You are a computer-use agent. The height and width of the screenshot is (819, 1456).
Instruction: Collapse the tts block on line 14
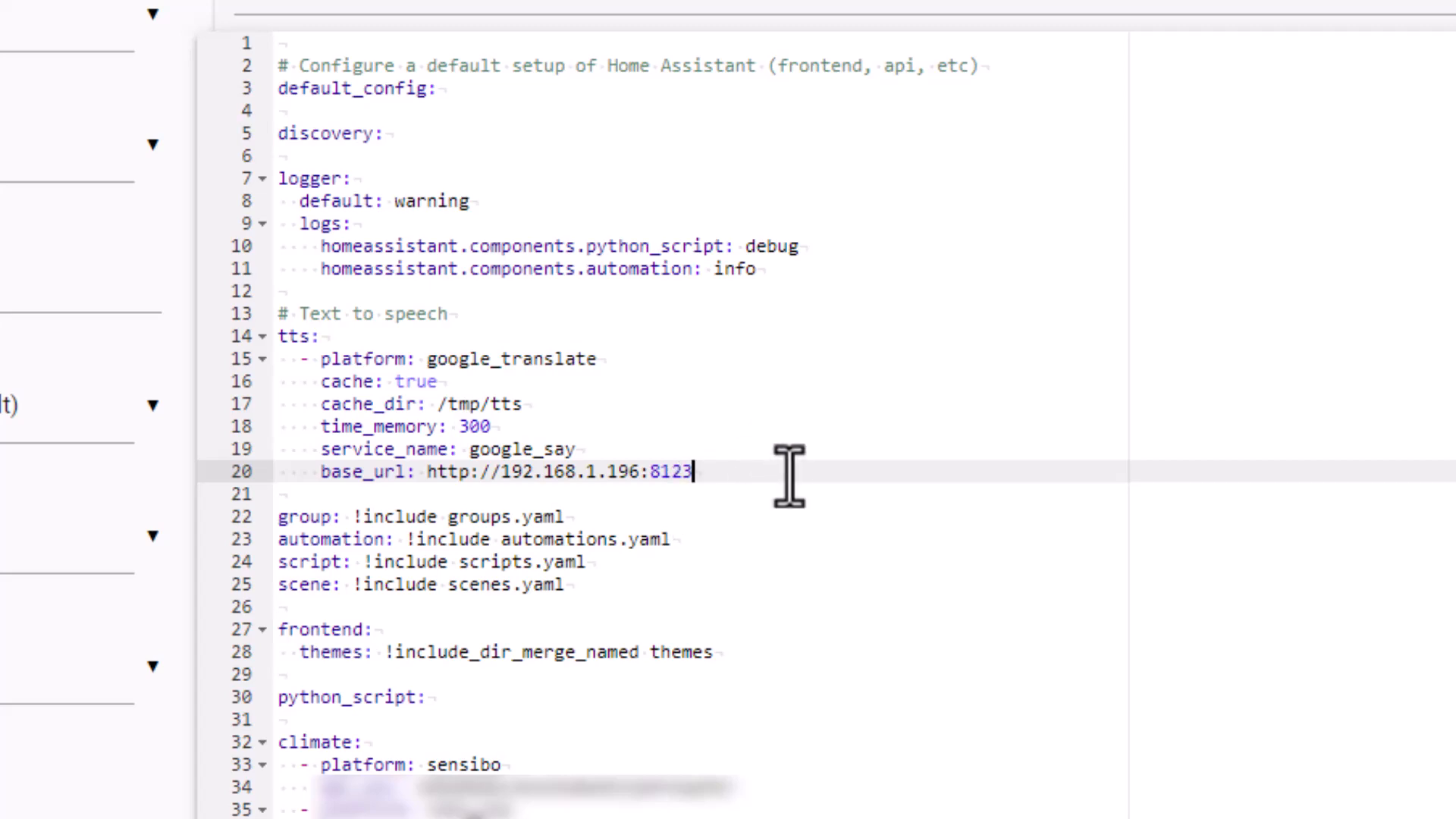coord(262,336)
